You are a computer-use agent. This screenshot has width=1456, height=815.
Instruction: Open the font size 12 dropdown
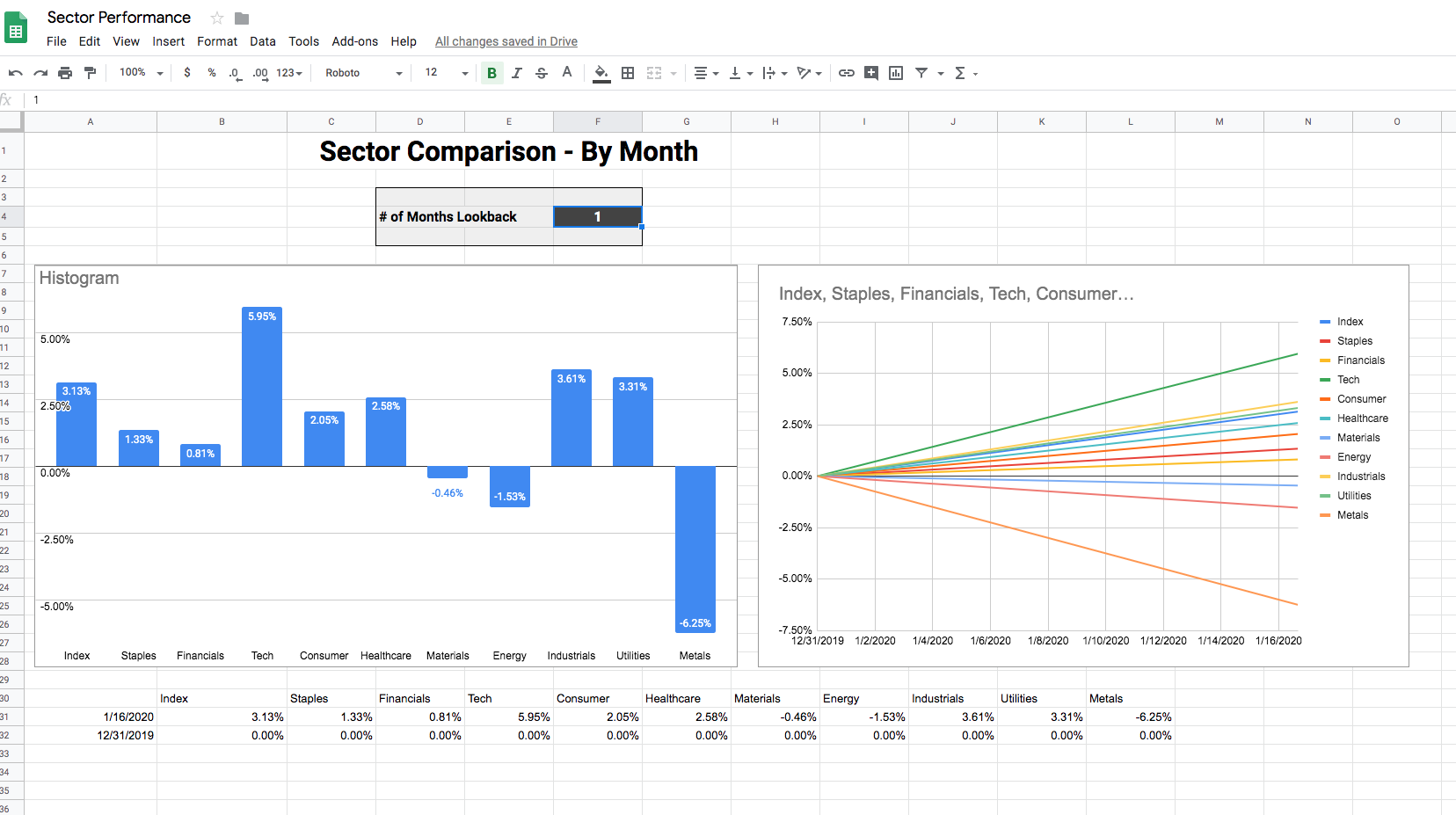(x=447, y=73)
